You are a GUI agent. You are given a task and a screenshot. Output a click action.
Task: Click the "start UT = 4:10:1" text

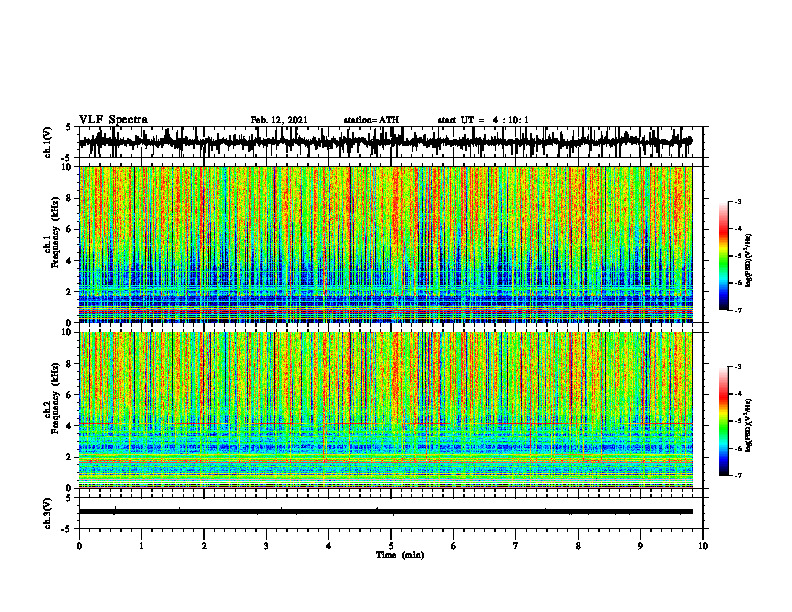click(x=483, y=120)
